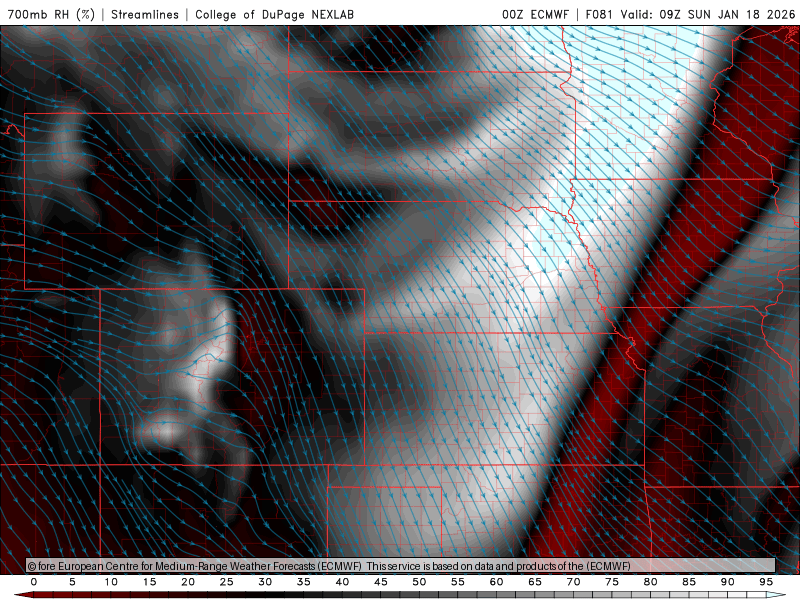Click the '85' value on color scale
800x600 pixels.
point(689,582)
